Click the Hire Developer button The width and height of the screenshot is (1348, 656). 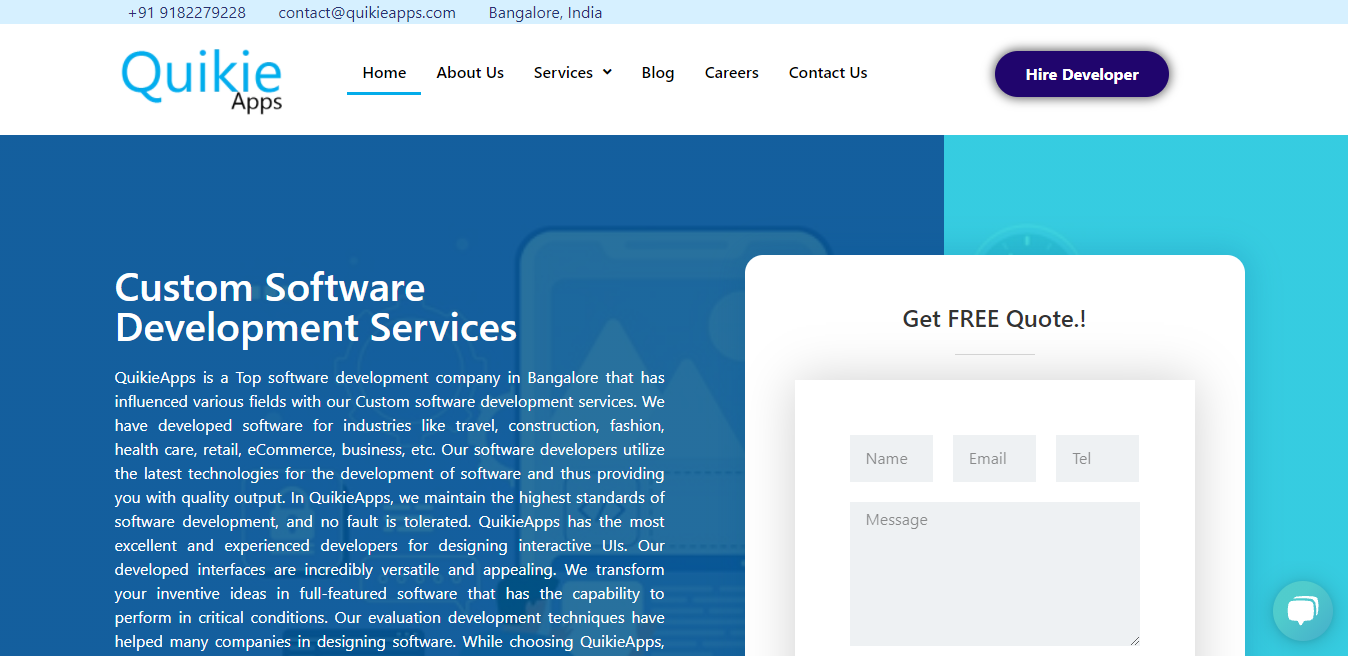[x=1082, y=74]
